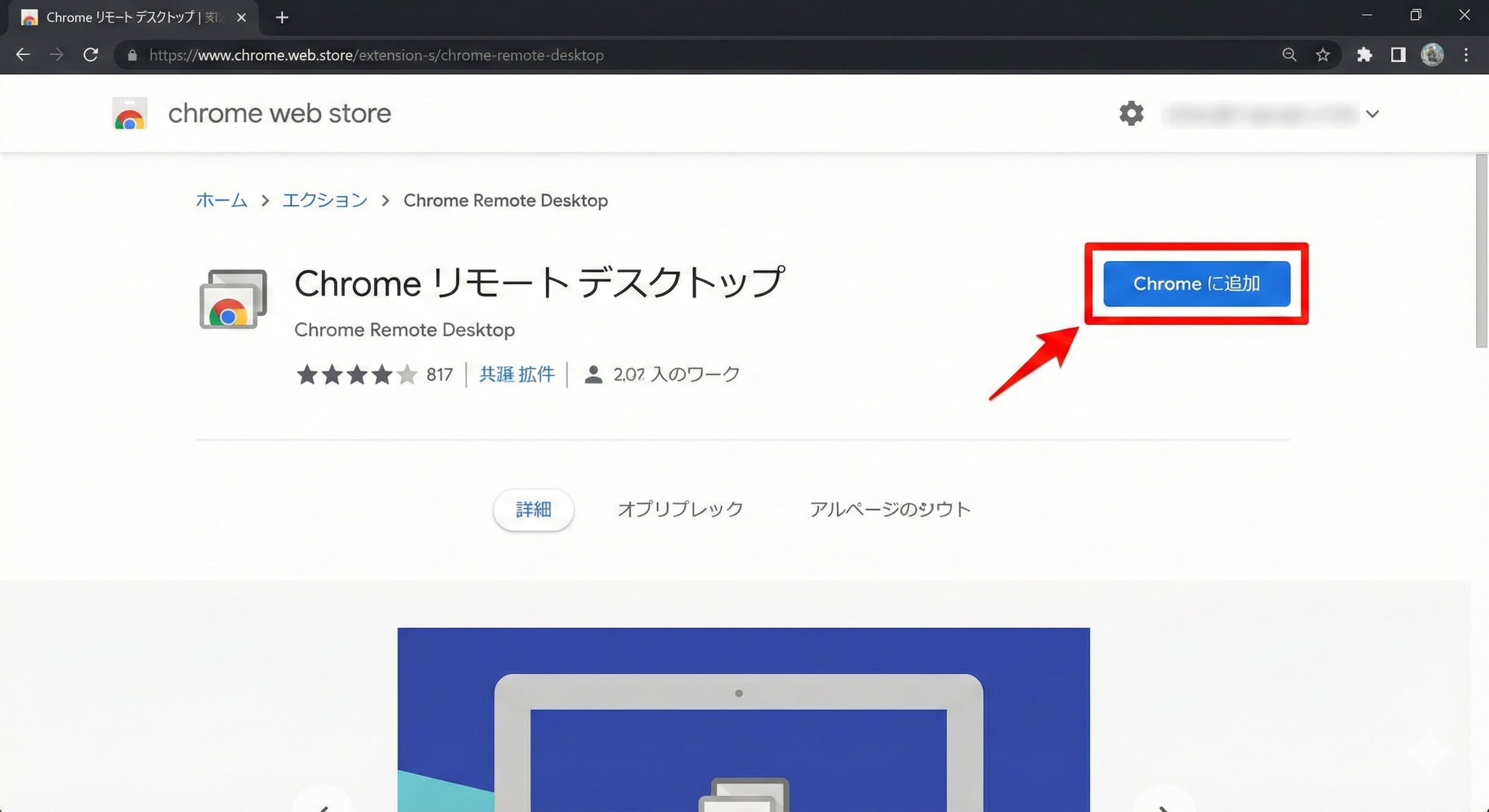Expand the account dropdown chevron
Screen dimensions: 1489x812
1373,113
